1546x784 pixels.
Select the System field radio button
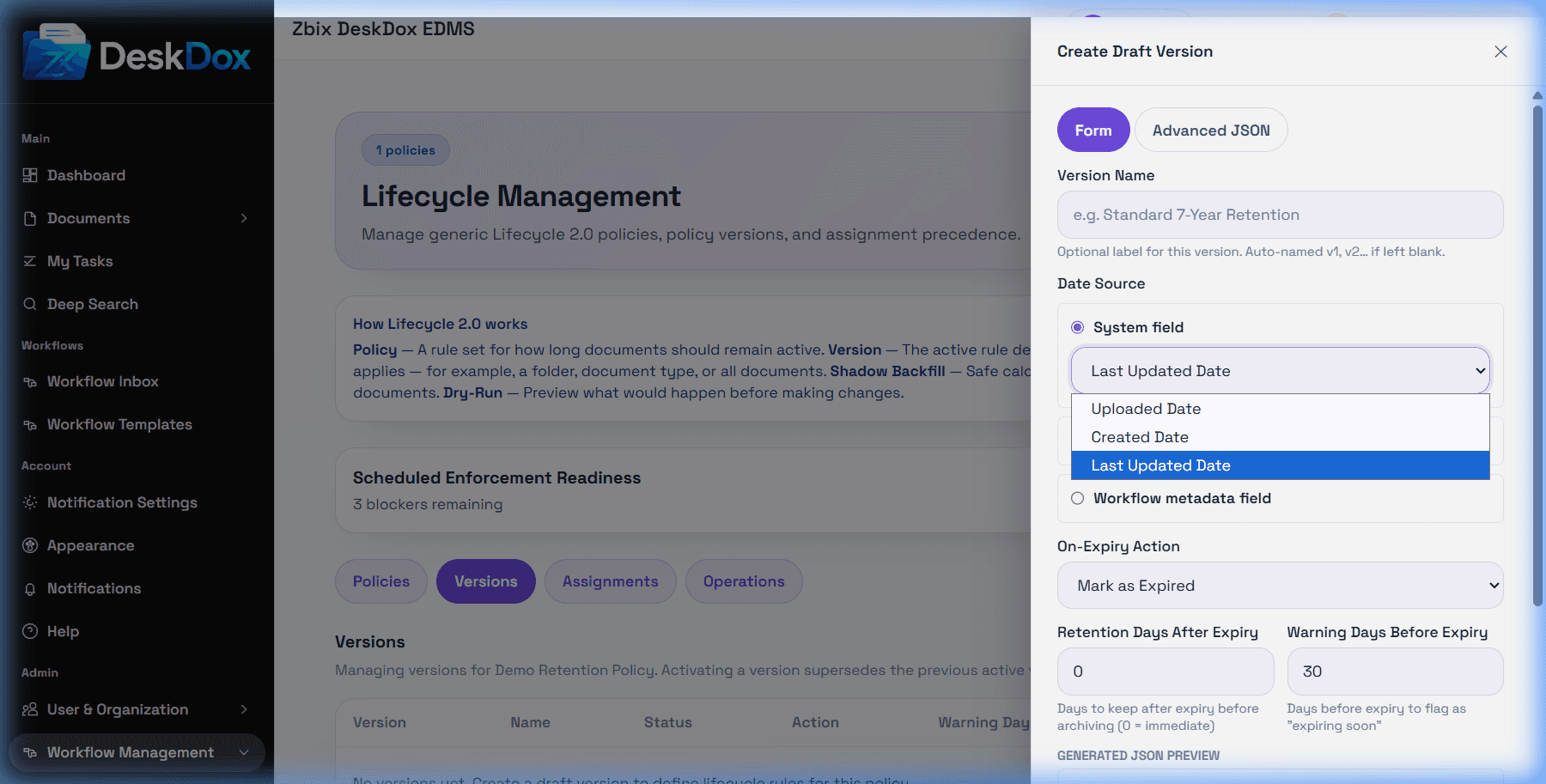pos(1077,327)
